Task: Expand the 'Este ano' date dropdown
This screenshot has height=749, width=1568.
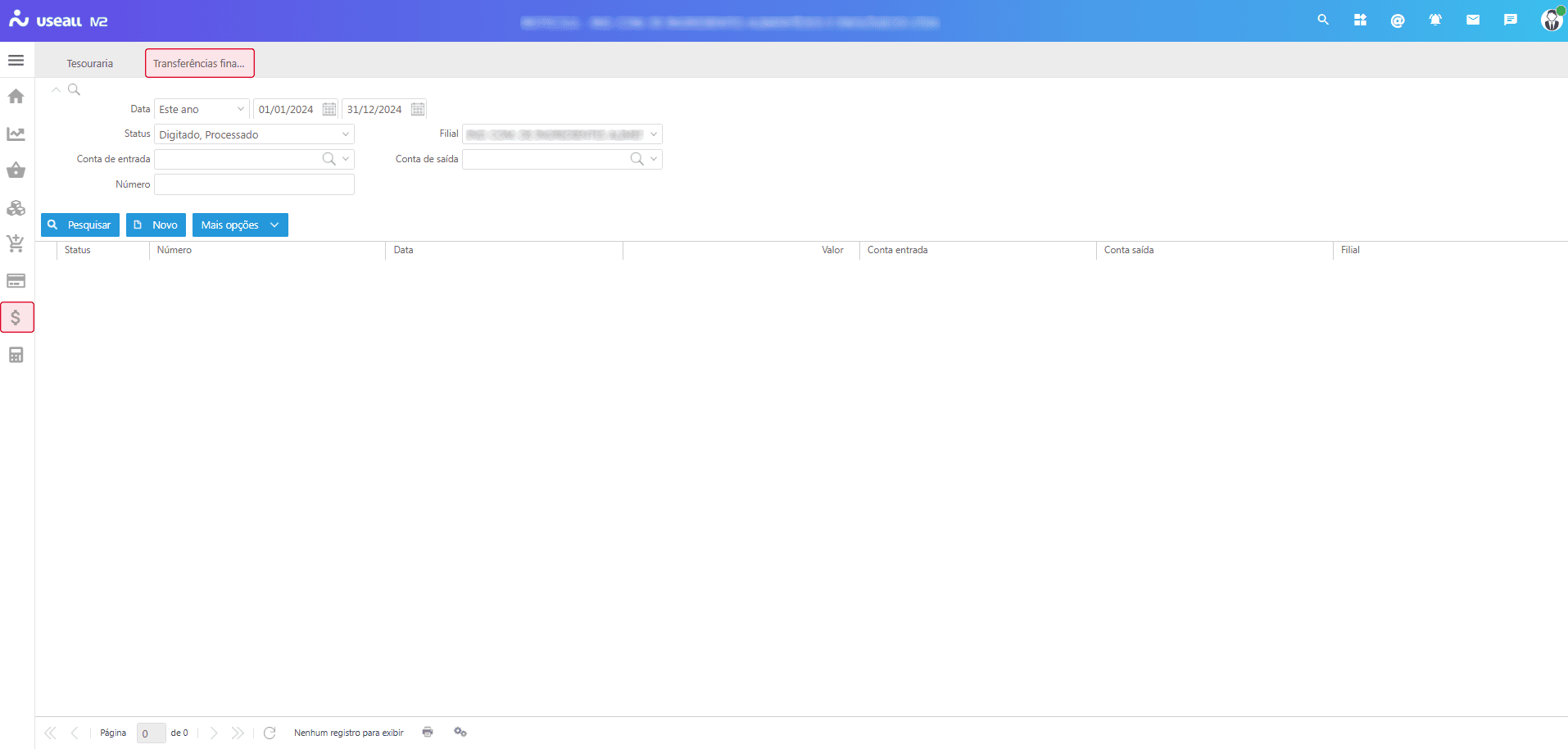Action: 240,109
